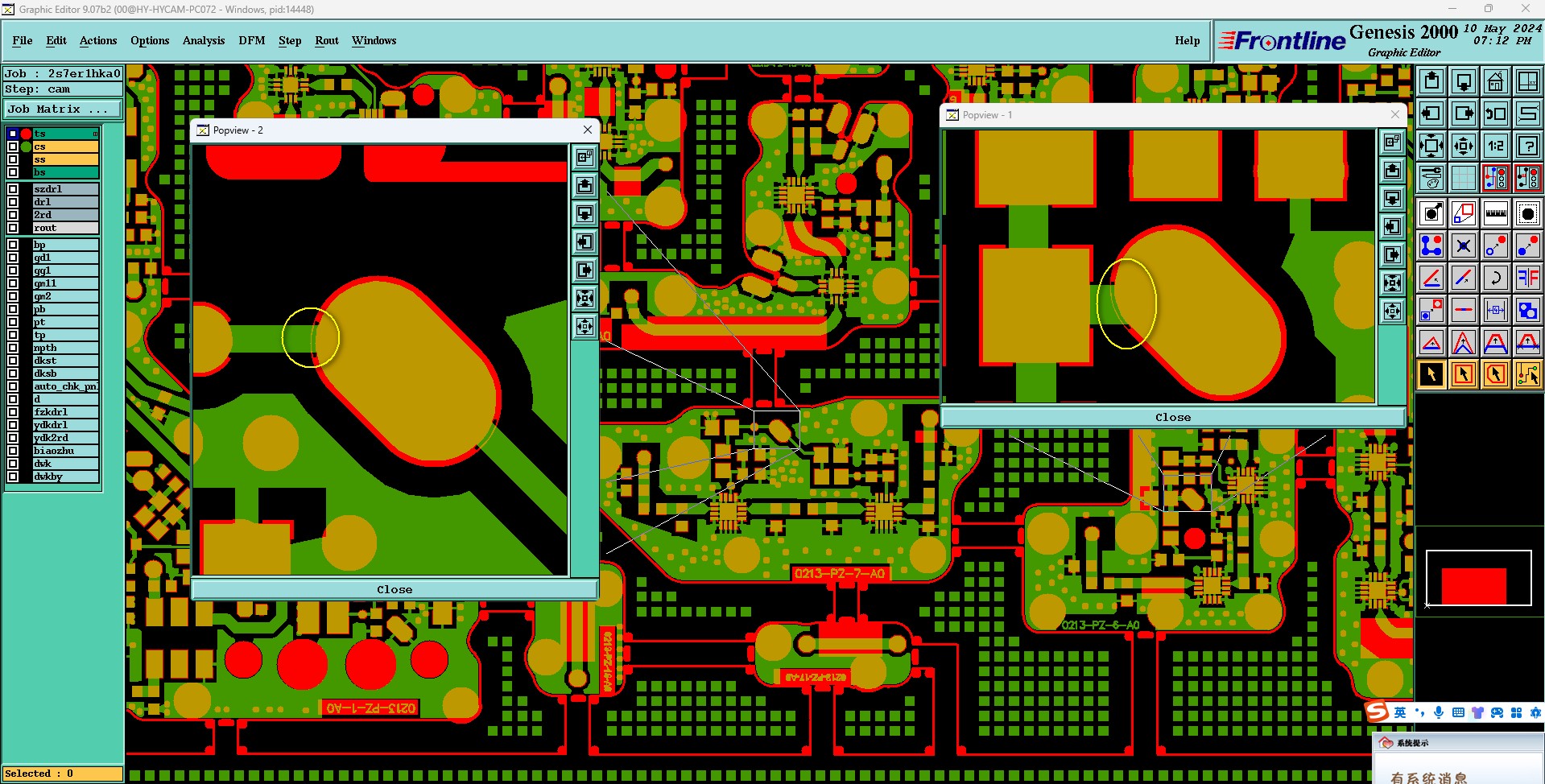Open the File menu
This screenshot has width=1545, height=784.
tap(23, 40)
